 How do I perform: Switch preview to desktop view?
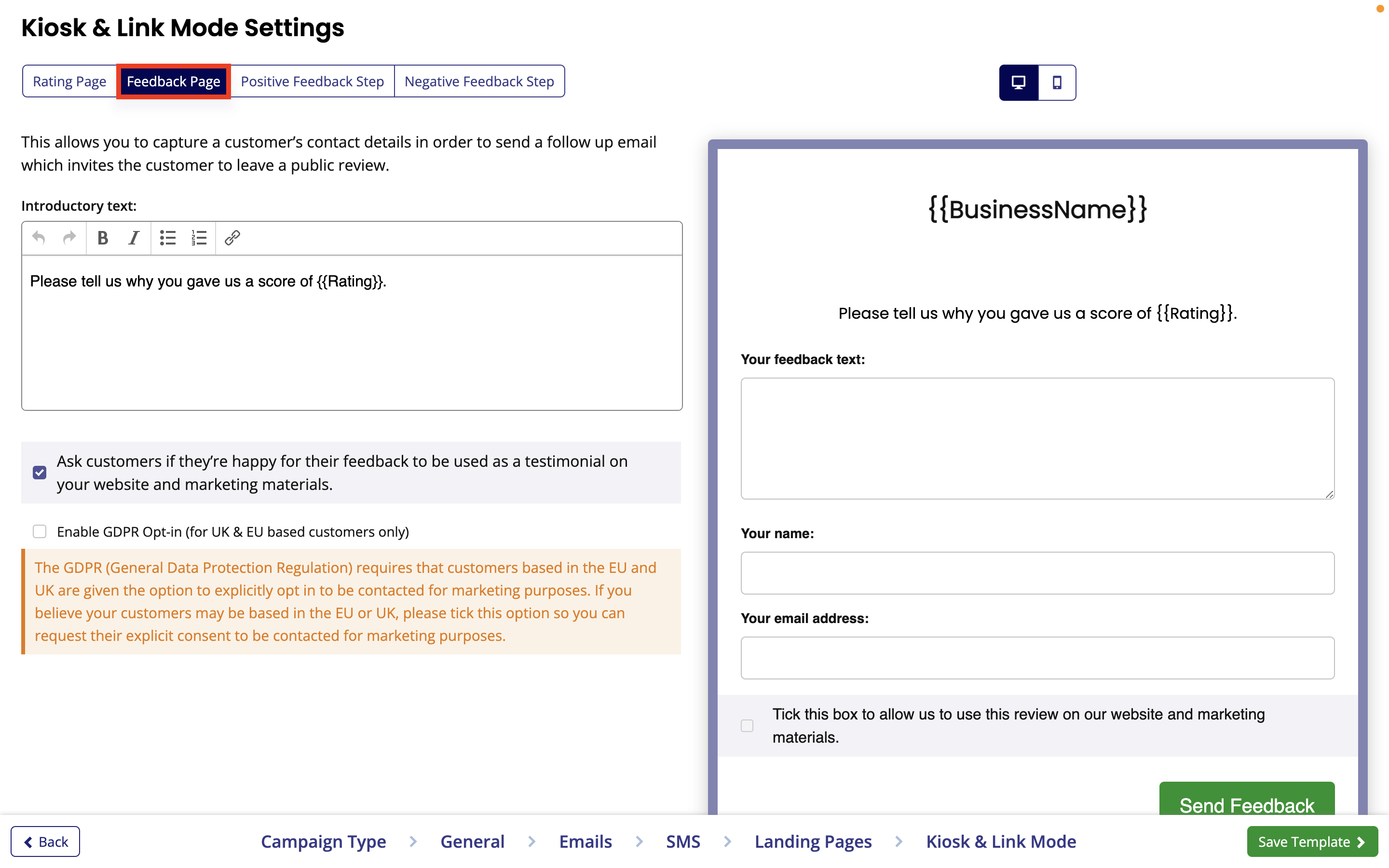click(x=1018, y=82)
